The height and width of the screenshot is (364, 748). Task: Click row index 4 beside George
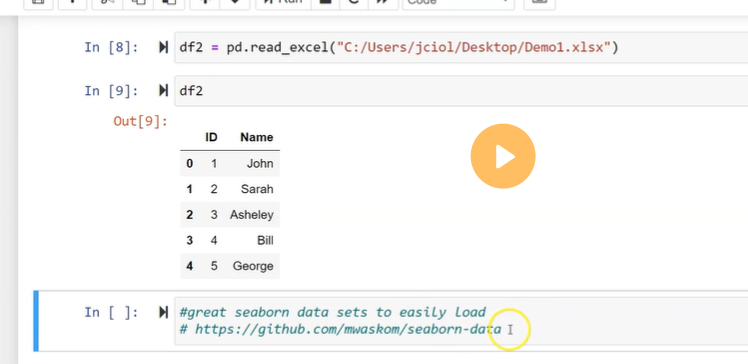coord(189,266)
